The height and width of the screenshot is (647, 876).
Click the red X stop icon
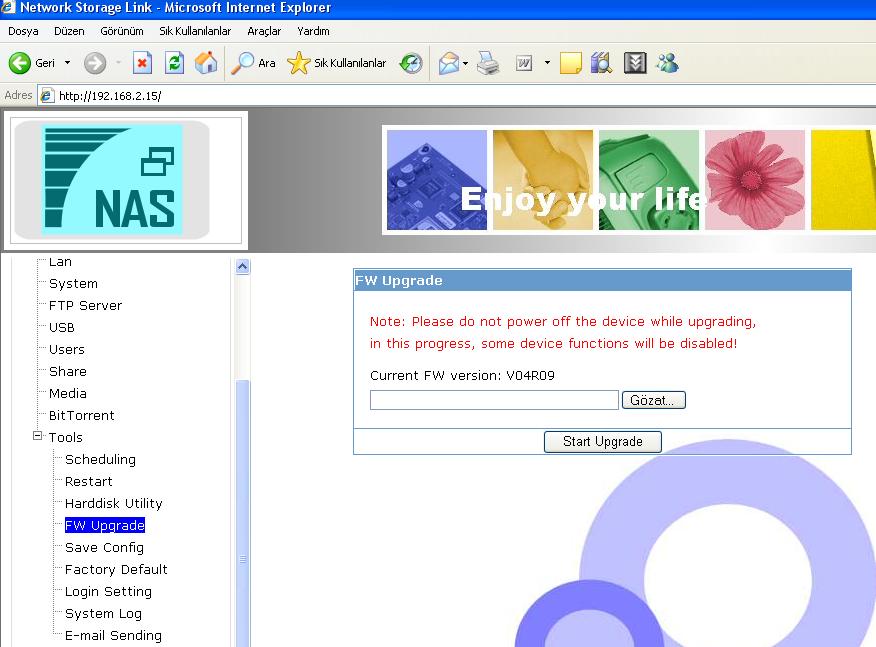pyautogui.click(x=142, y=63)
